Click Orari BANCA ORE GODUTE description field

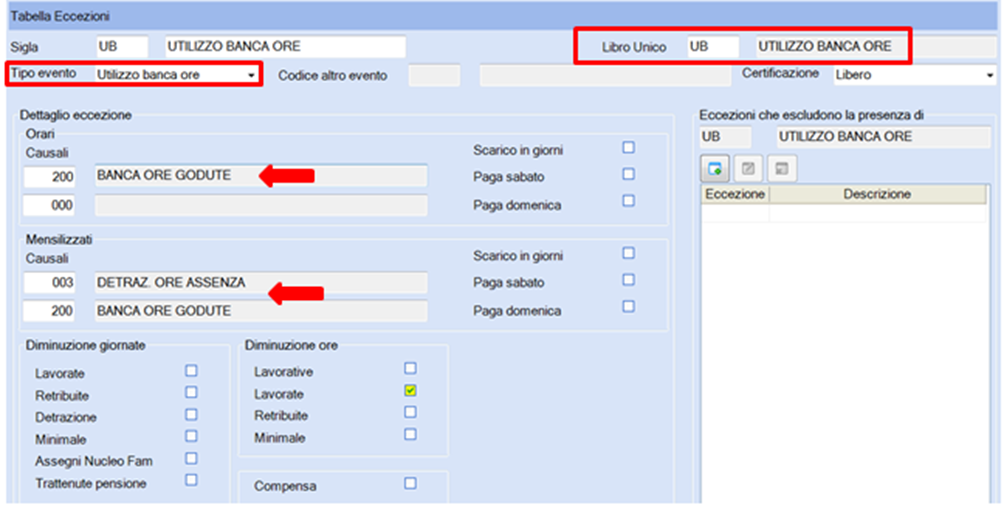click(x=261, y=176)
